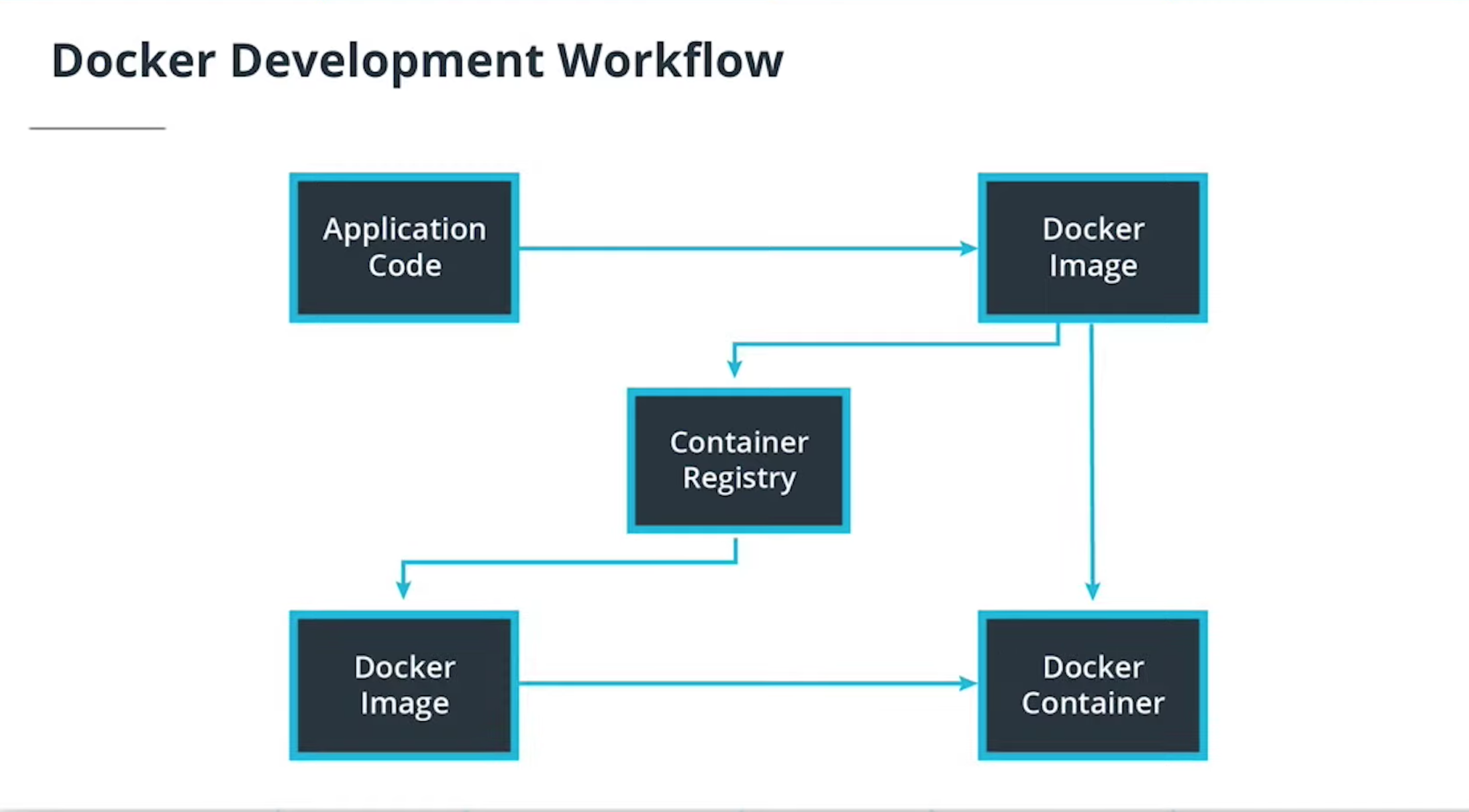Click the word "Workflow" in the title
The height and width of the screenshot is (812, 1469).
click(x=670, y=61)
